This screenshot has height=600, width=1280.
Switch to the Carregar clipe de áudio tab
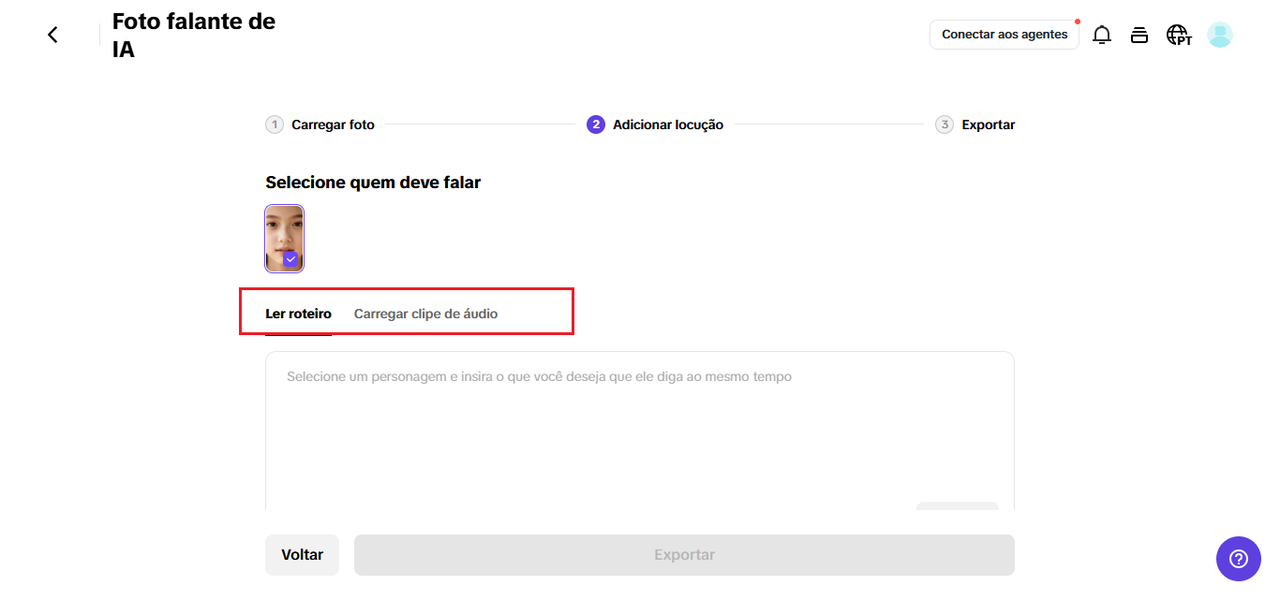coord(426,314)
